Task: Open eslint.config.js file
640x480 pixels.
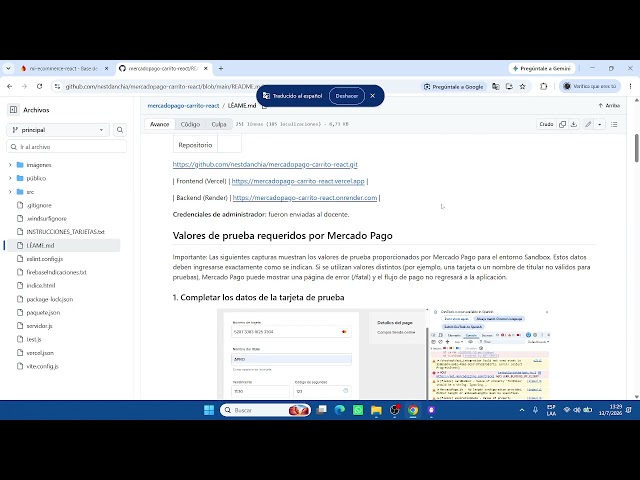Action: [44, 259]
